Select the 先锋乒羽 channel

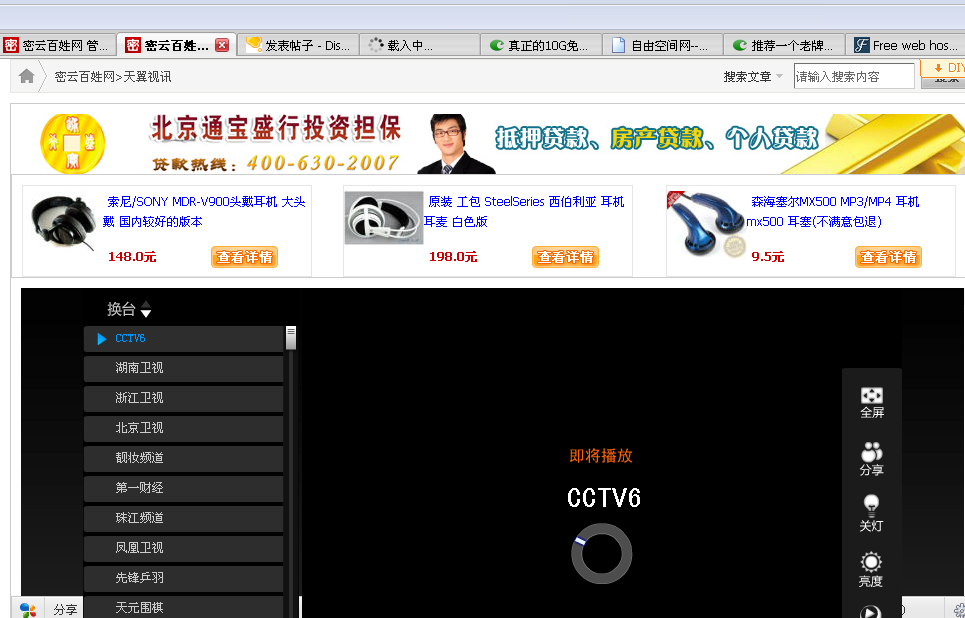[x=183, y=578]
